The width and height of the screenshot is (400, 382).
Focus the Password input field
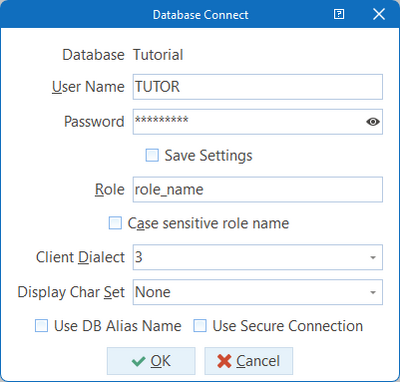coord(258,122)
